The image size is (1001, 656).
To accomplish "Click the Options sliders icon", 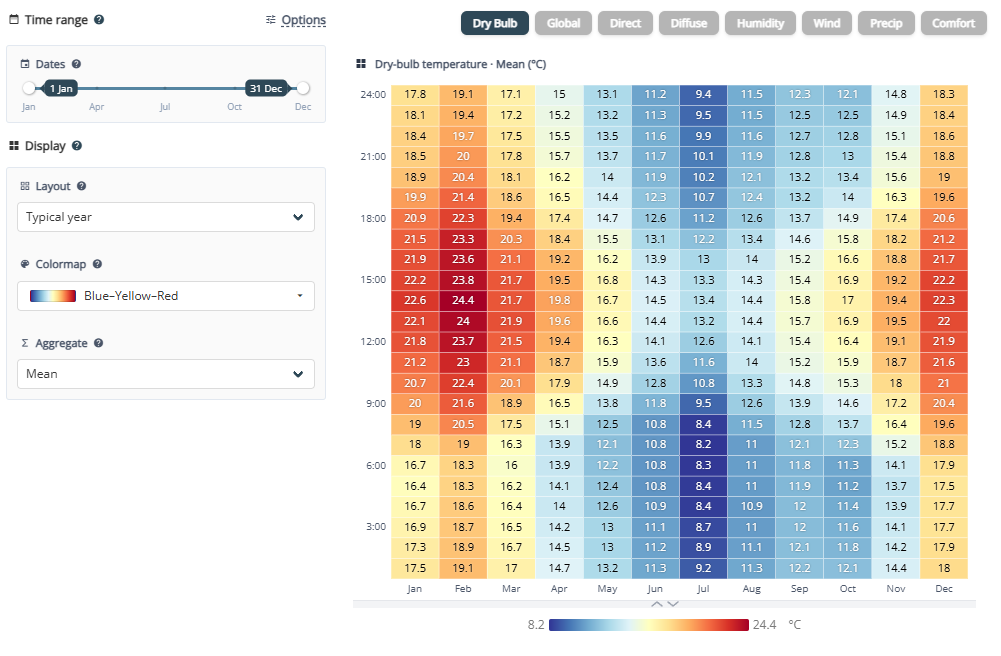I will click(271, 20).
